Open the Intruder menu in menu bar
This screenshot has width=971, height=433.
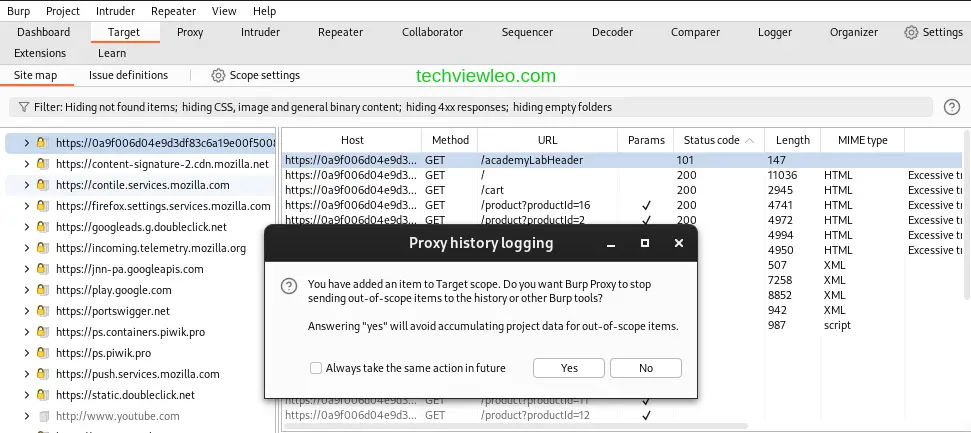tap(116, 11)
